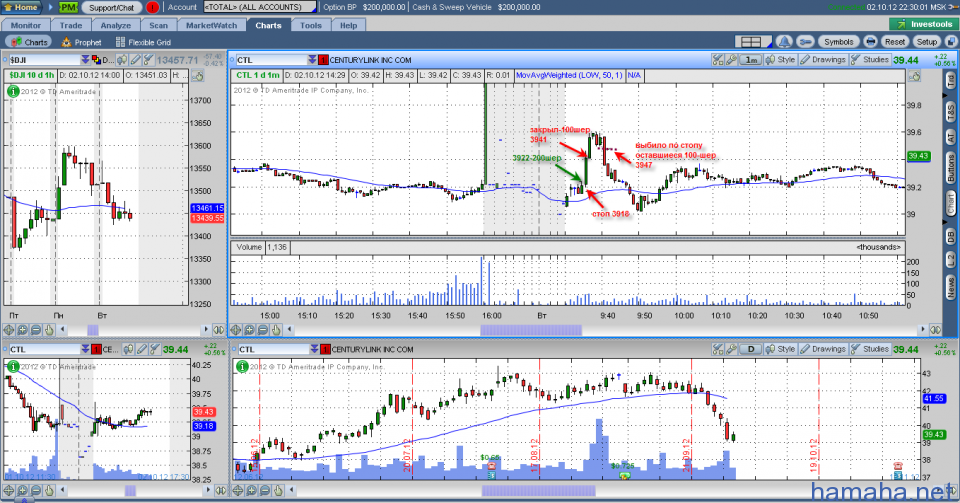
Task: Click the green info icon on the daily CTL chart
Action: coord(242,367)
